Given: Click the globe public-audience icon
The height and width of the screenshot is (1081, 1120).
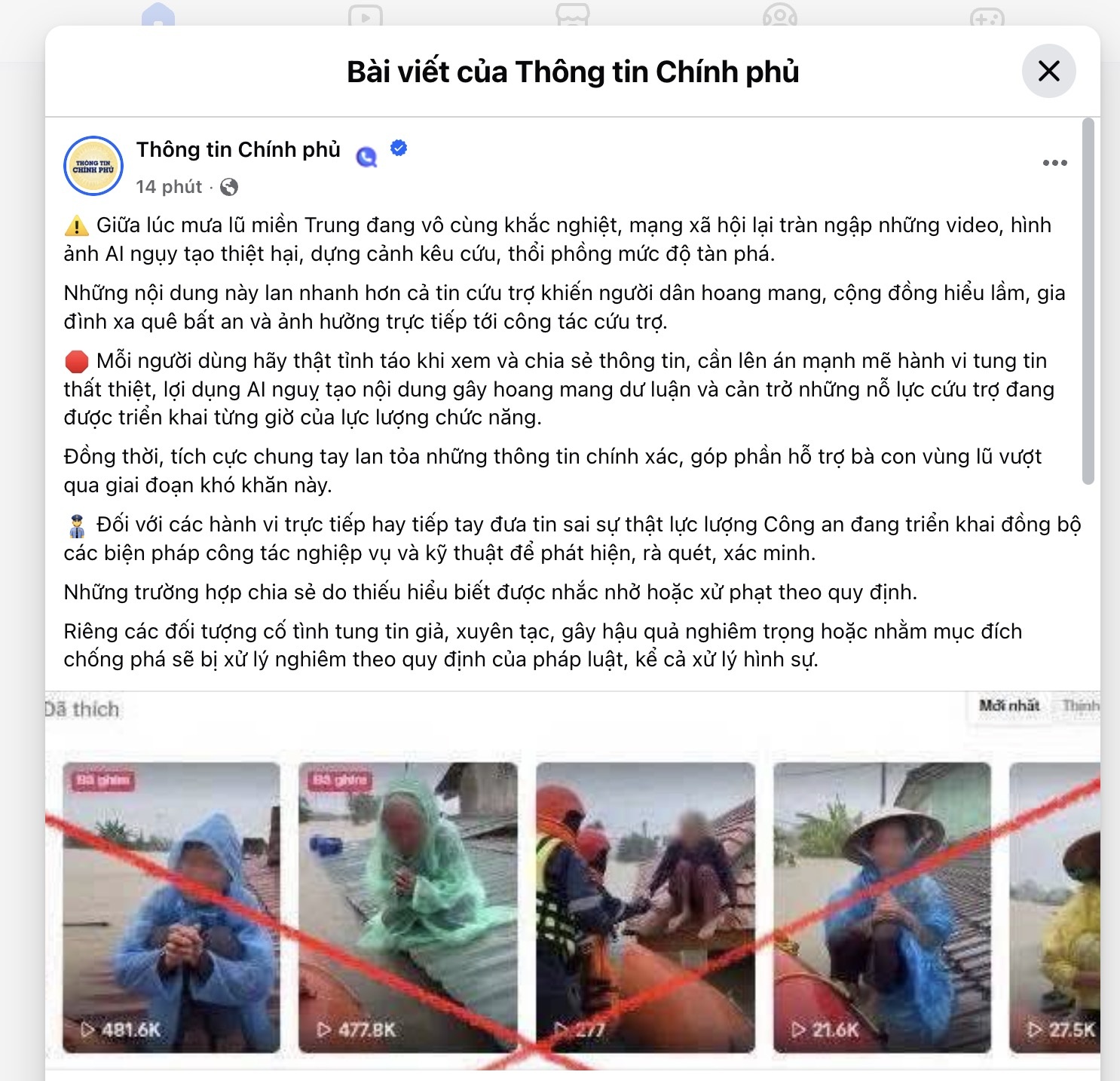Looking at the screenshot, I should [x=229, y=187].
